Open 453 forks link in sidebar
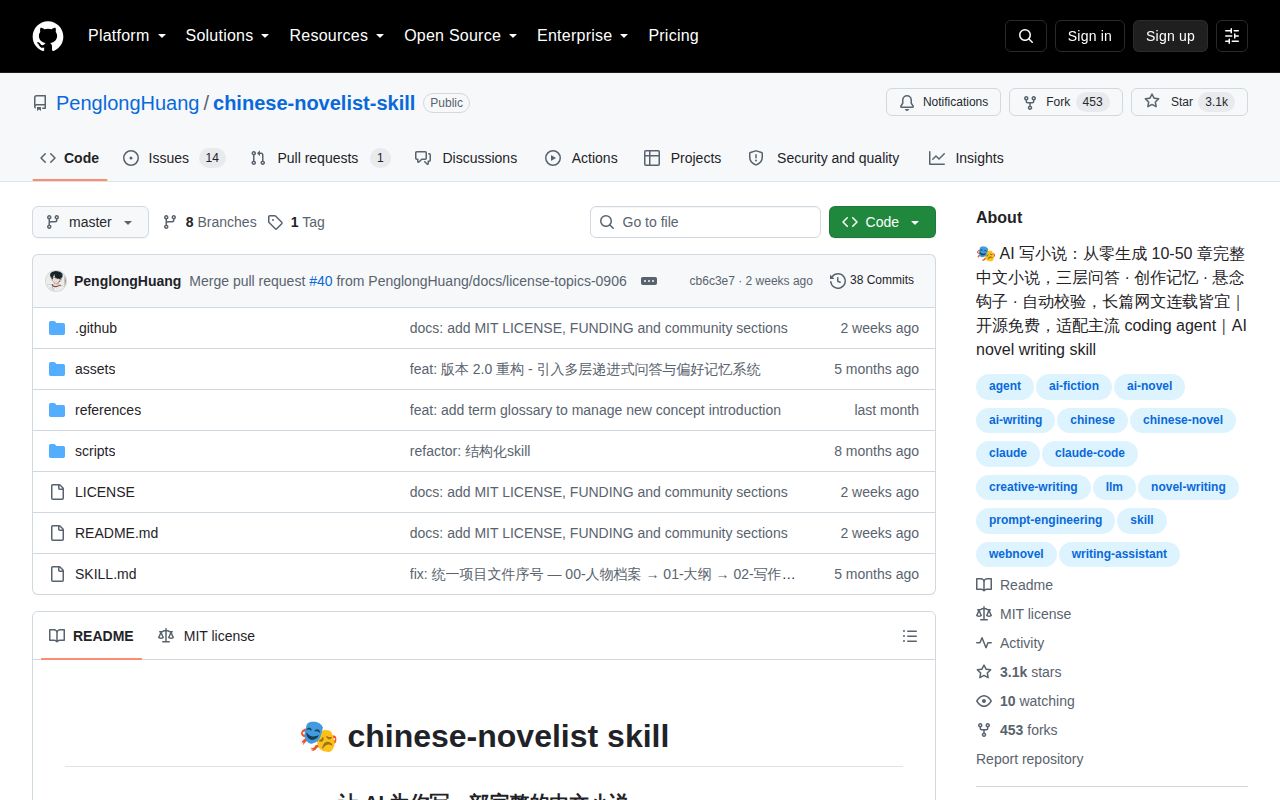This screenshot has height=800, width=1280. point(1017,730)
